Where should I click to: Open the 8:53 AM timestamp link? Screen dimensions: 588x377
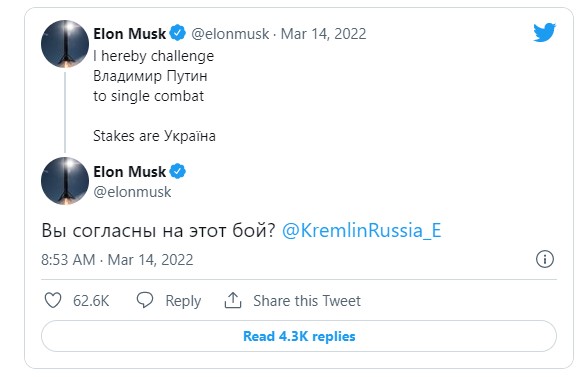coord(117,260)
